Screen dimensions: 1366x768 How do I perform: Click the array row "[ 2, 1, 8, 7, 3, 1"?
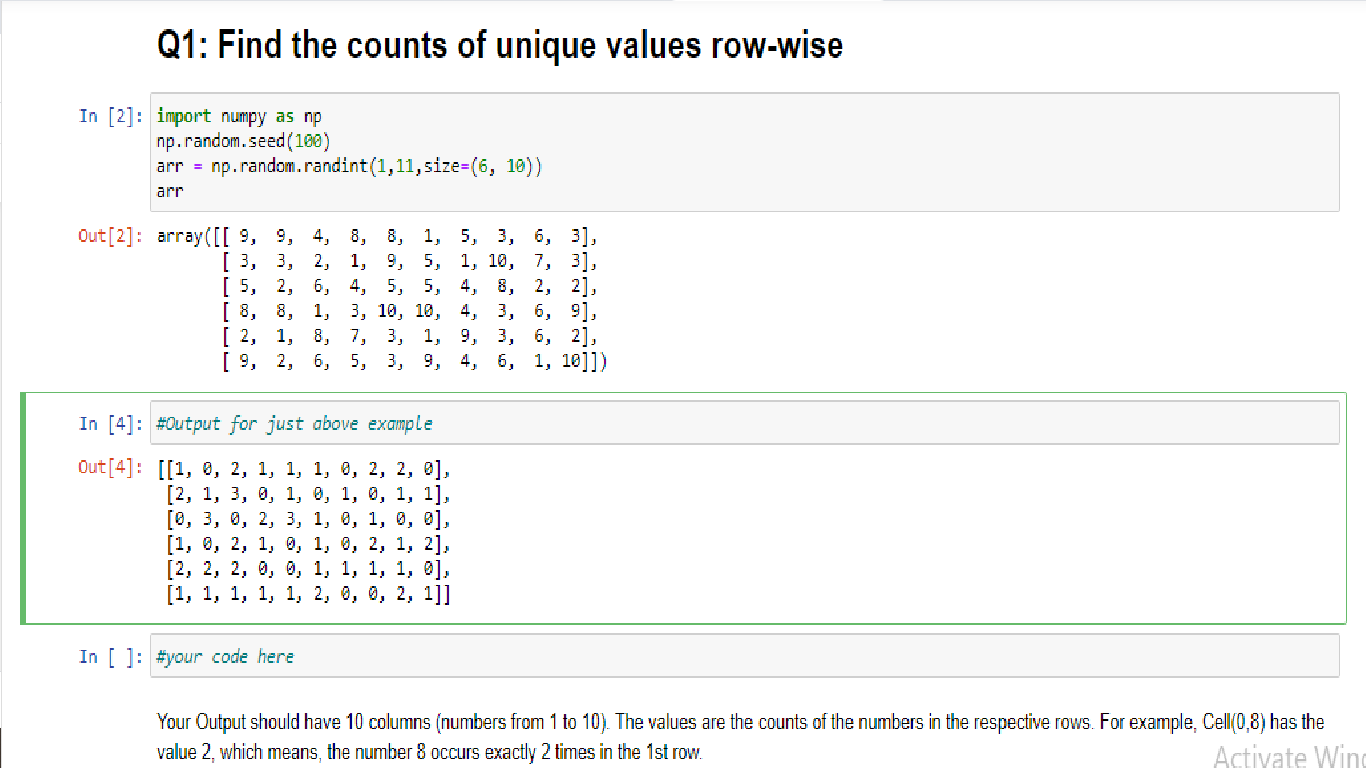tap(410, 335)
